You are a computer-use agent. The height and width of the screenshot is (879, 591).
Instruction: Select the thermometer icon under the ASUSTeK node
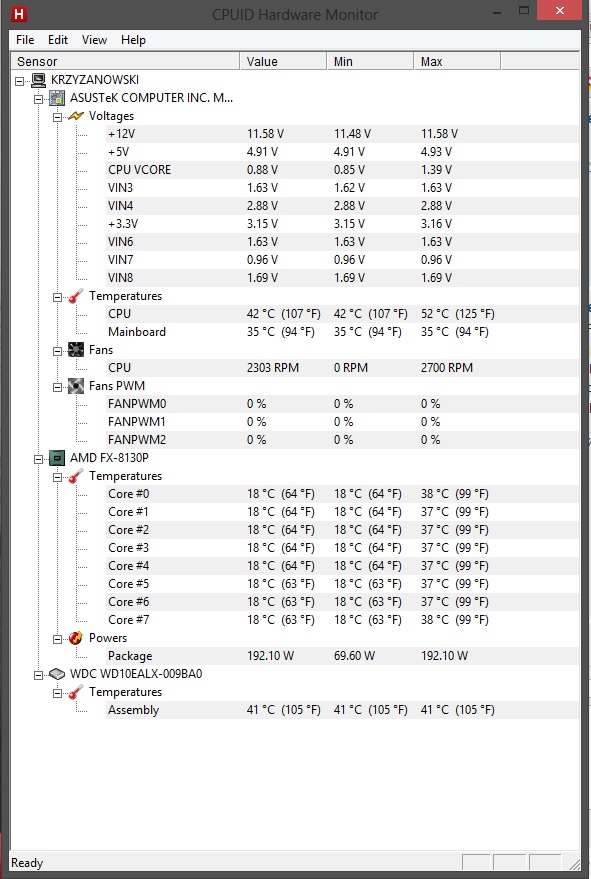pyautogui.click(x=76, y=296)
